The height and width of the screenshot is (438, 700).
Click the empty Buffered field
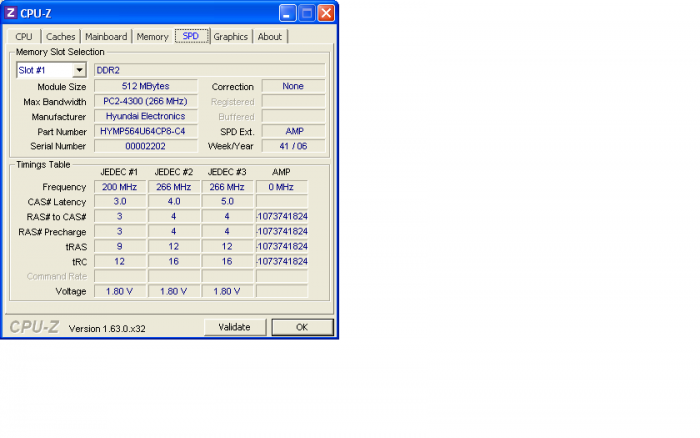point(293,116)
